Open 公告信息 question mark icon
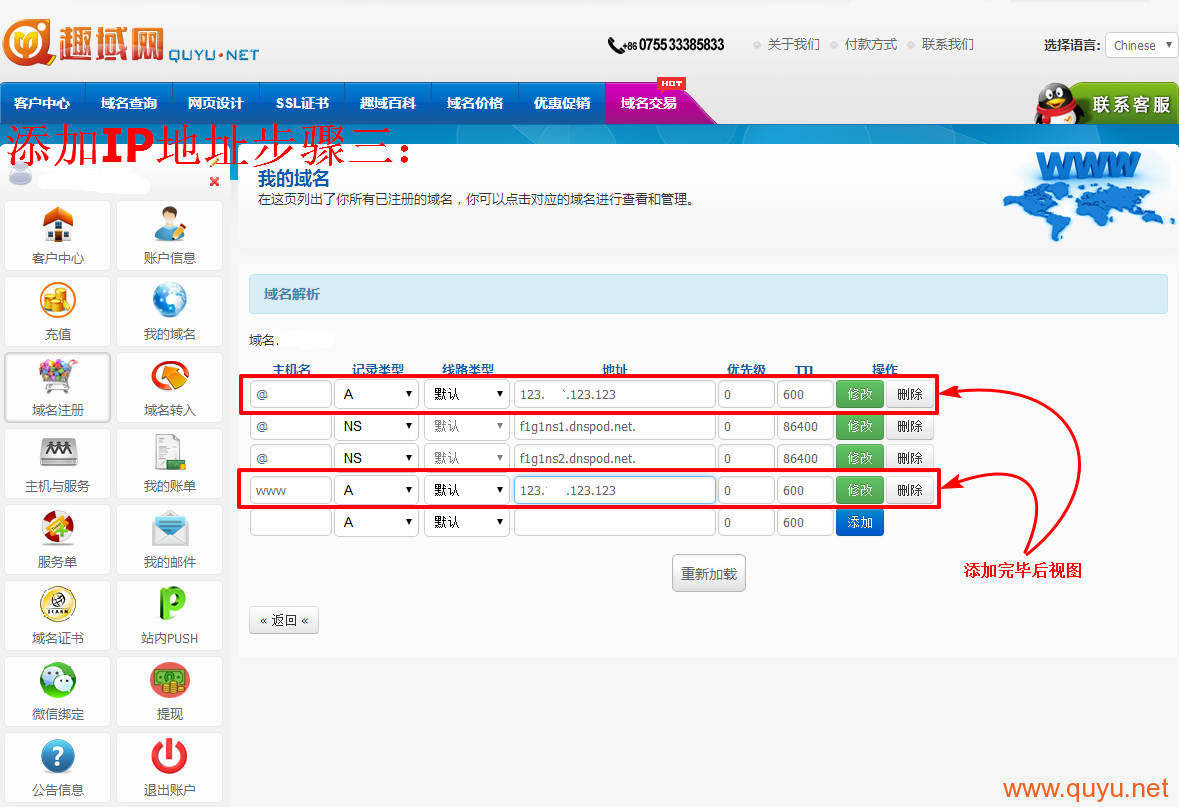 pyautogui.click(x=58, y=756)
